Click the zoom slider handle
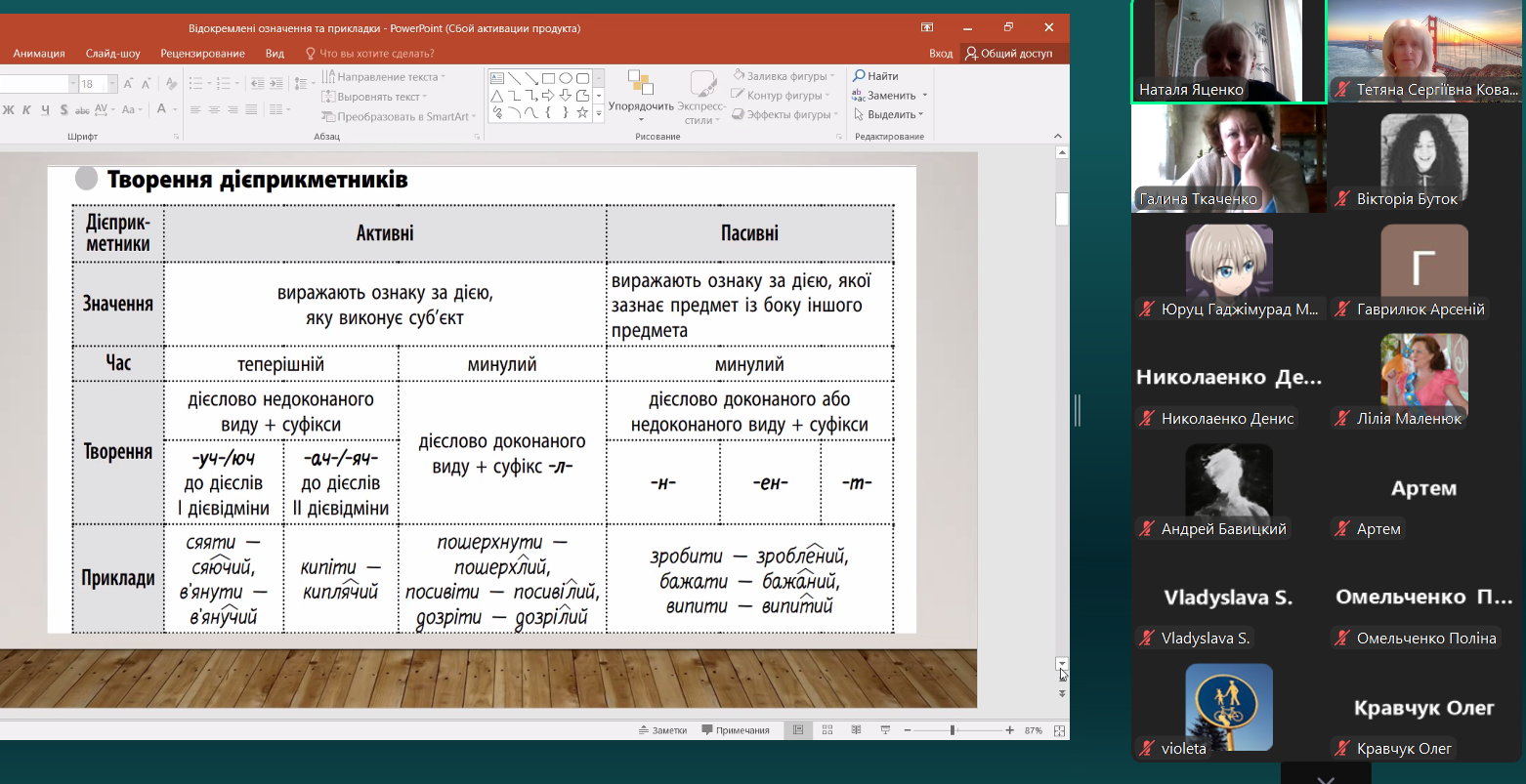 [x=953, y=730]
